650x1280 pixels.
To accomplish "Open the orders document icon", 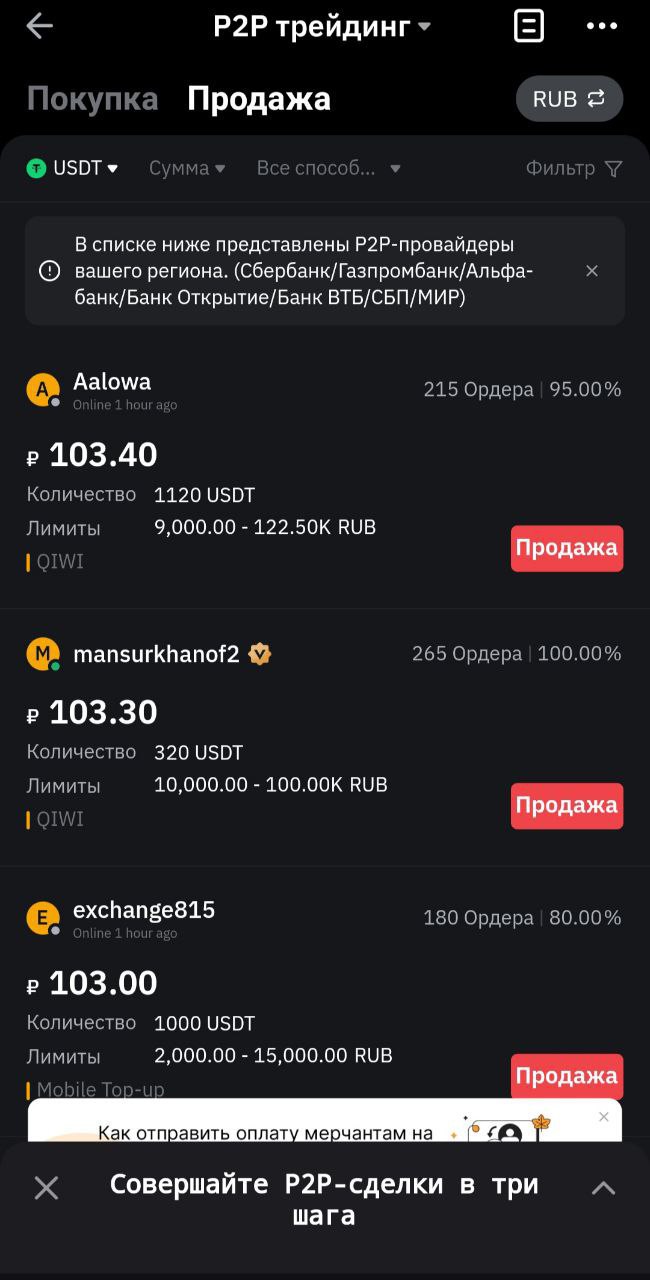I will click(529, 26).
